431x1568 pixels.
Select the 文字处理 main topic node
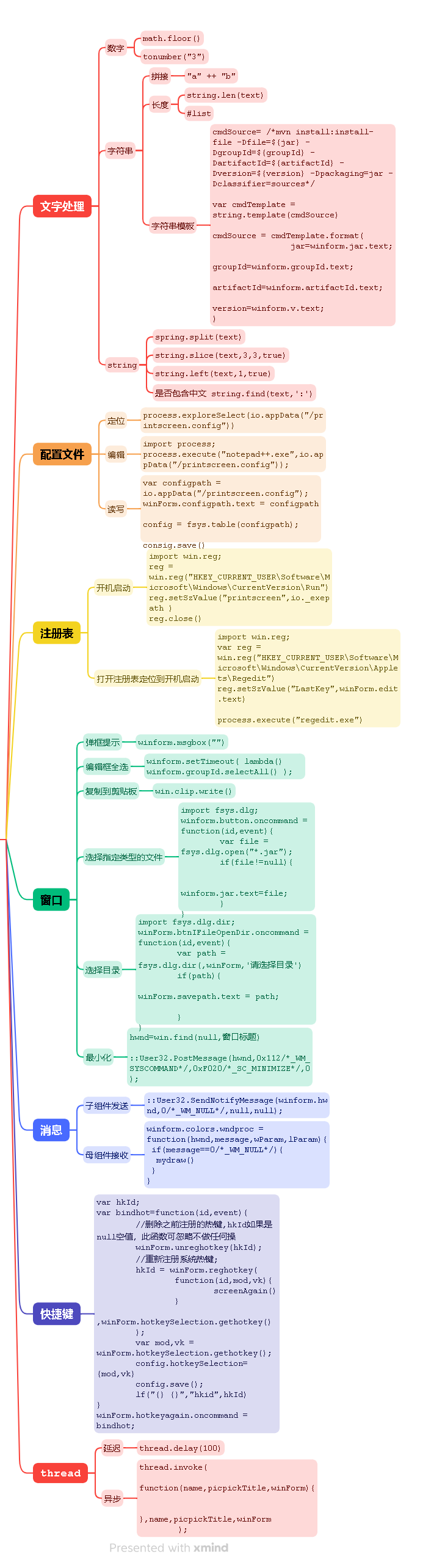pos(62,206)
